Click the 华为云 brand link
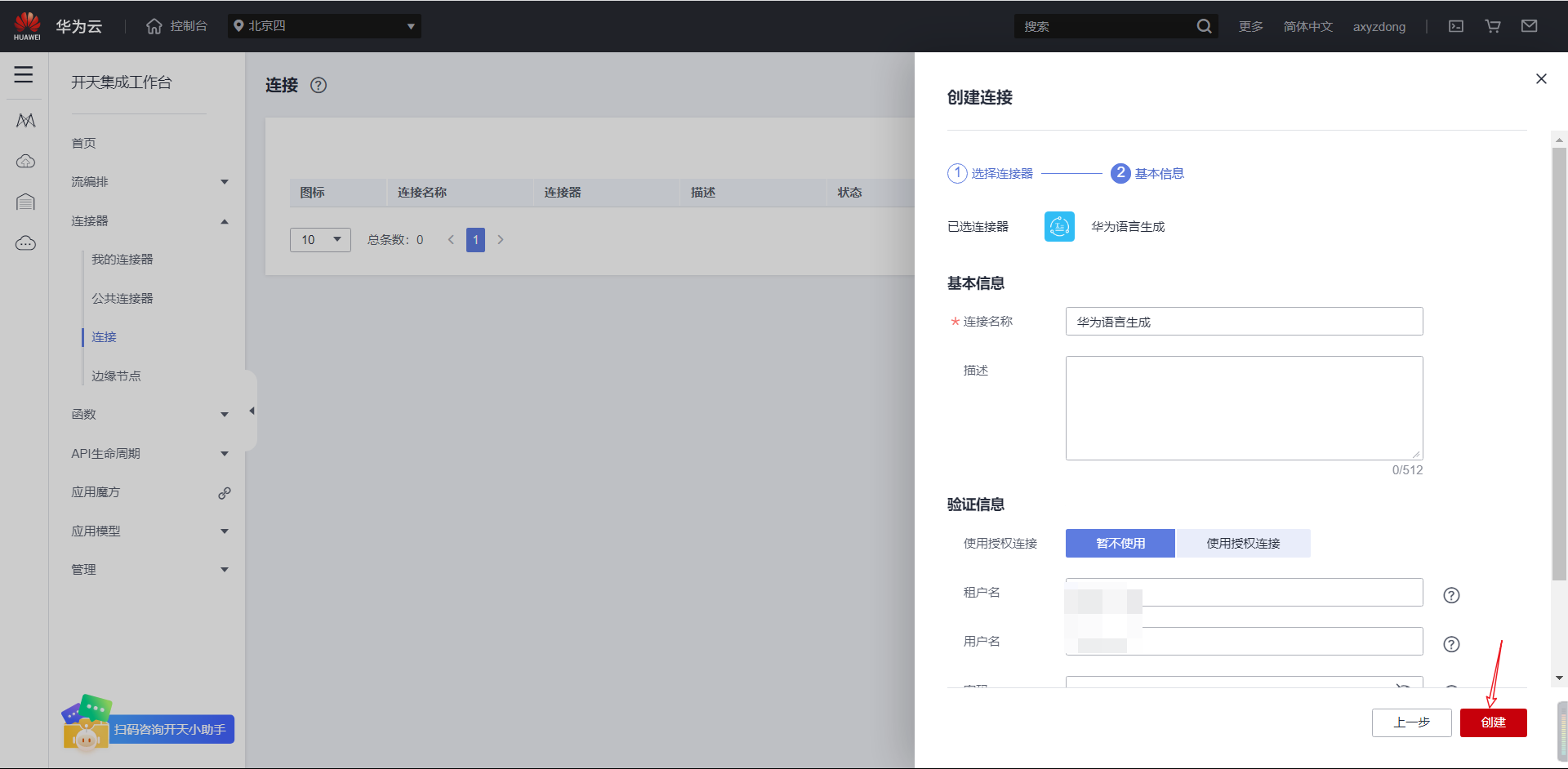 (x=78, y=26)
